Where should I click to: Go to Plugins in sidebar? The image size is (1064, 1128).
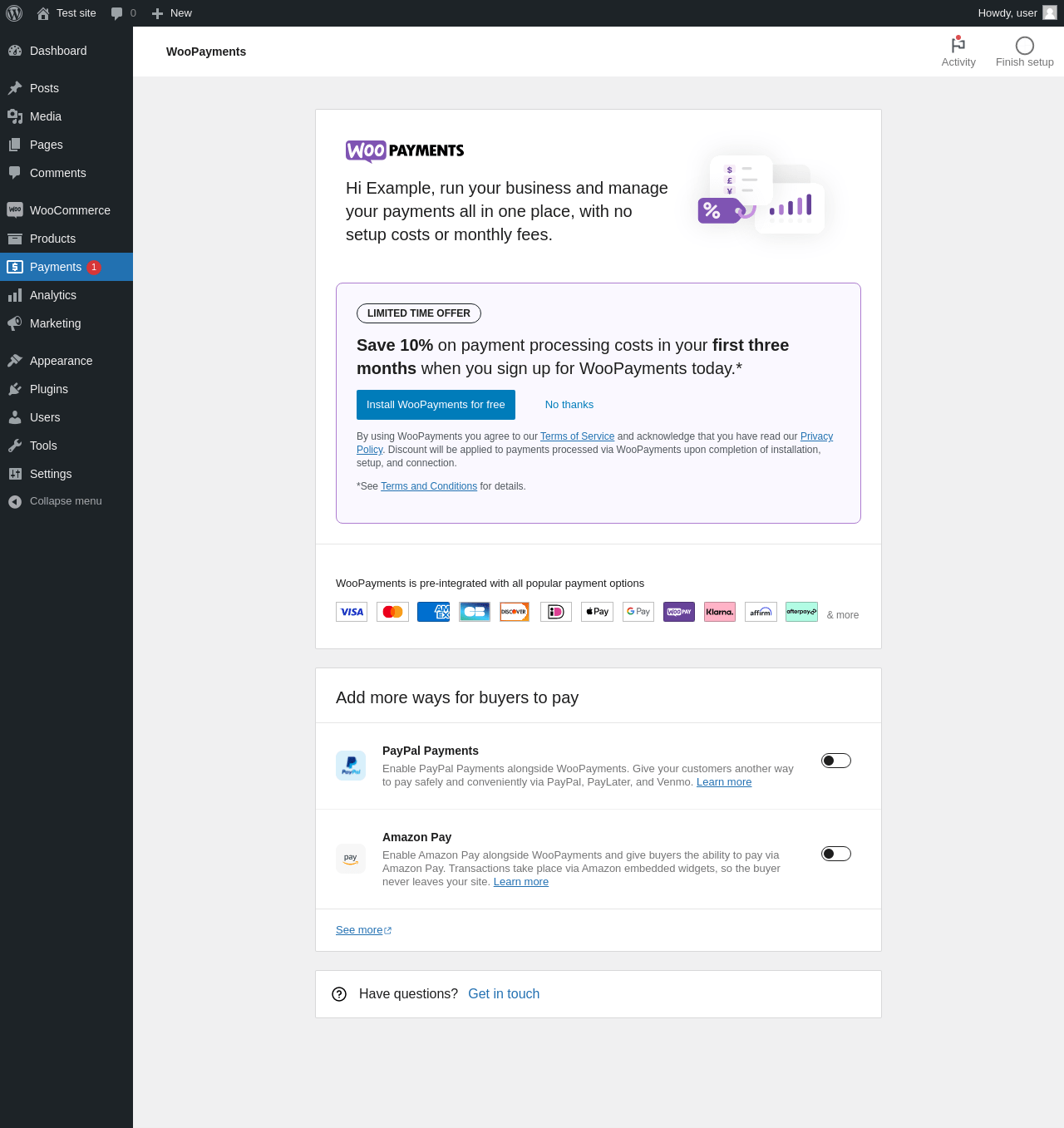[x=66, y=389]
